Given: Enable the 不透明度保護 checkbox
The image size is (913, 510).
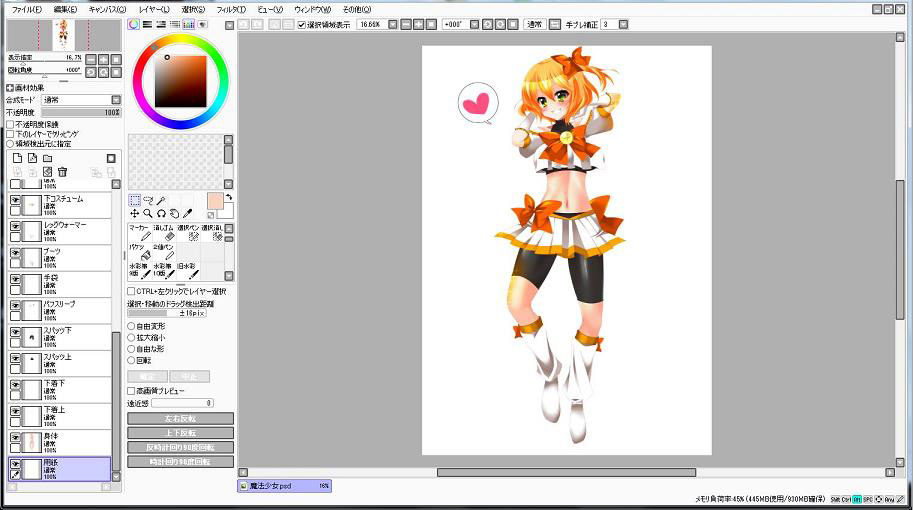Looking at the screenshot, I should pyautogui.click(x=11, y=125).
